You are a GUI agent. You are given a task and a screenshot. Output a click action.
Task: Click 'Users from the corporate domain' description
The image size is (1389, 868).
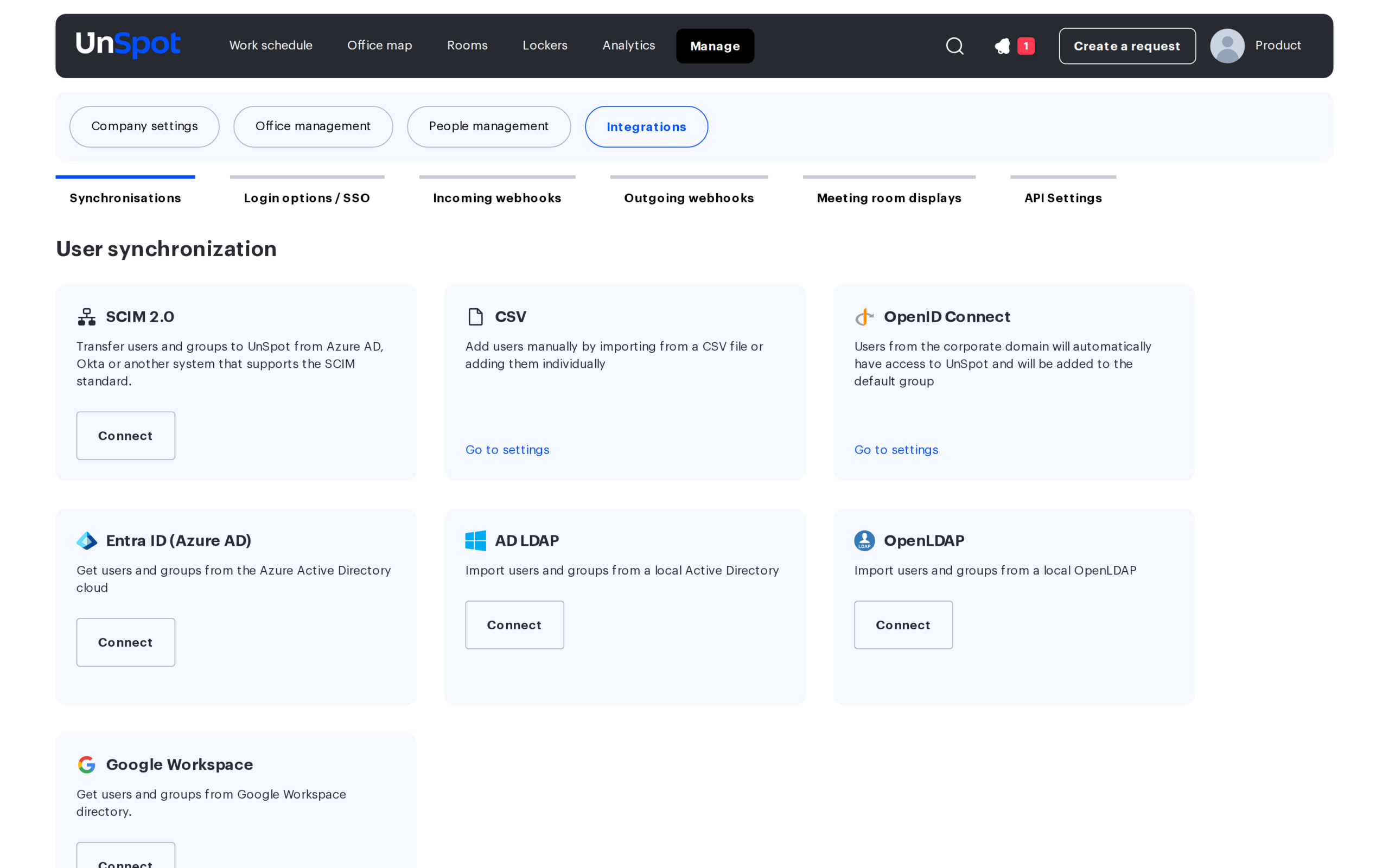point(1003,363)
